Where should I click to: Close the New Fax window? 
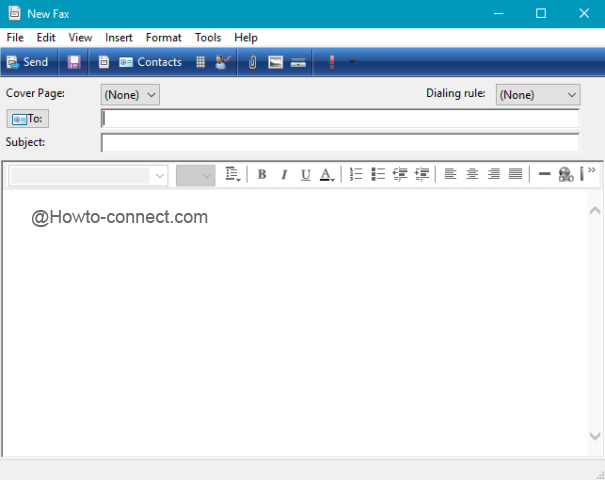[584, 14]
